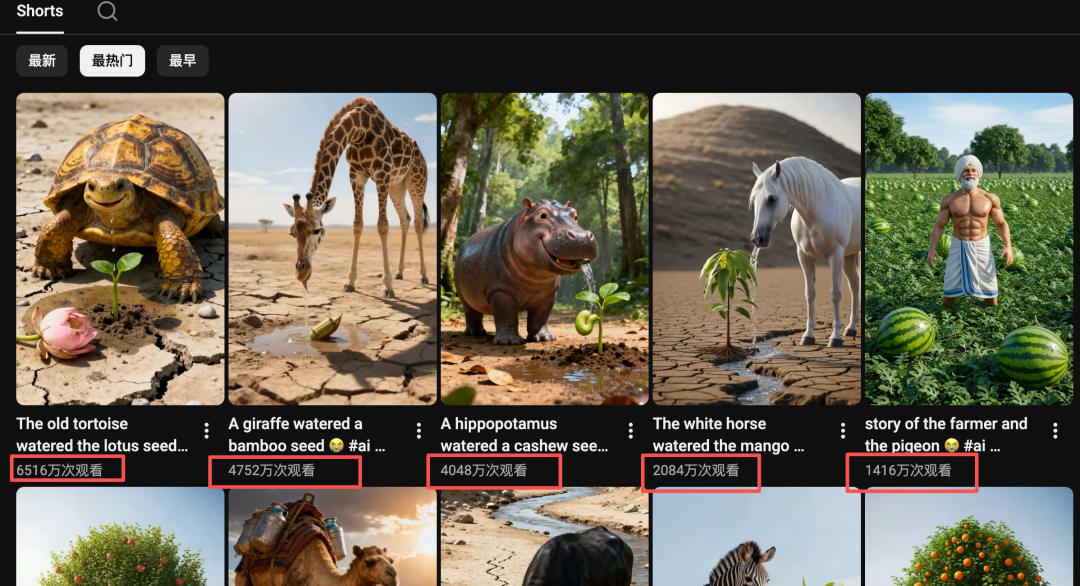Screen dimensions: 1080x586
Task: Open the giraffe watered bamboo seed title
Action: click(306, 435)
